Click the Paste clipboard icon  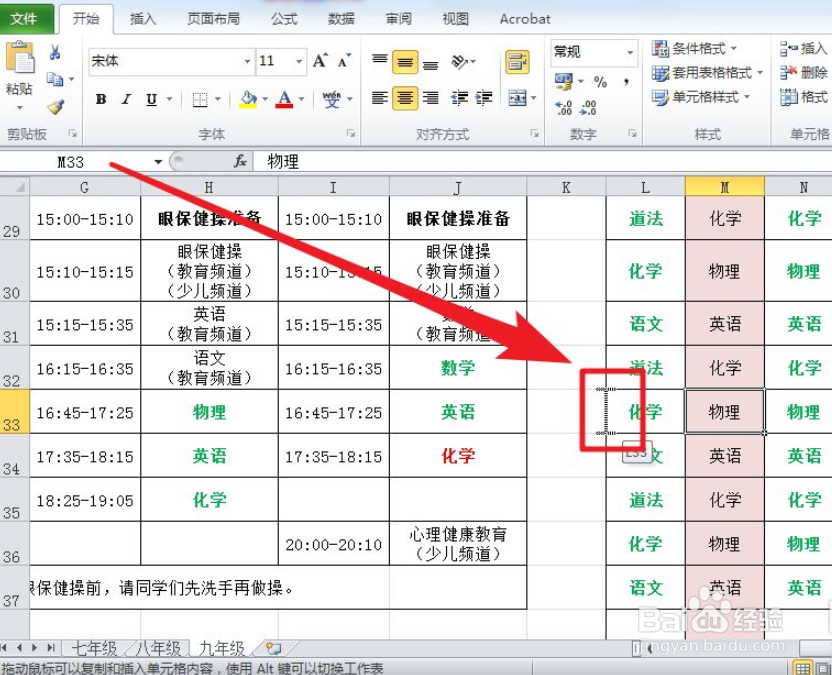(19, 58)
